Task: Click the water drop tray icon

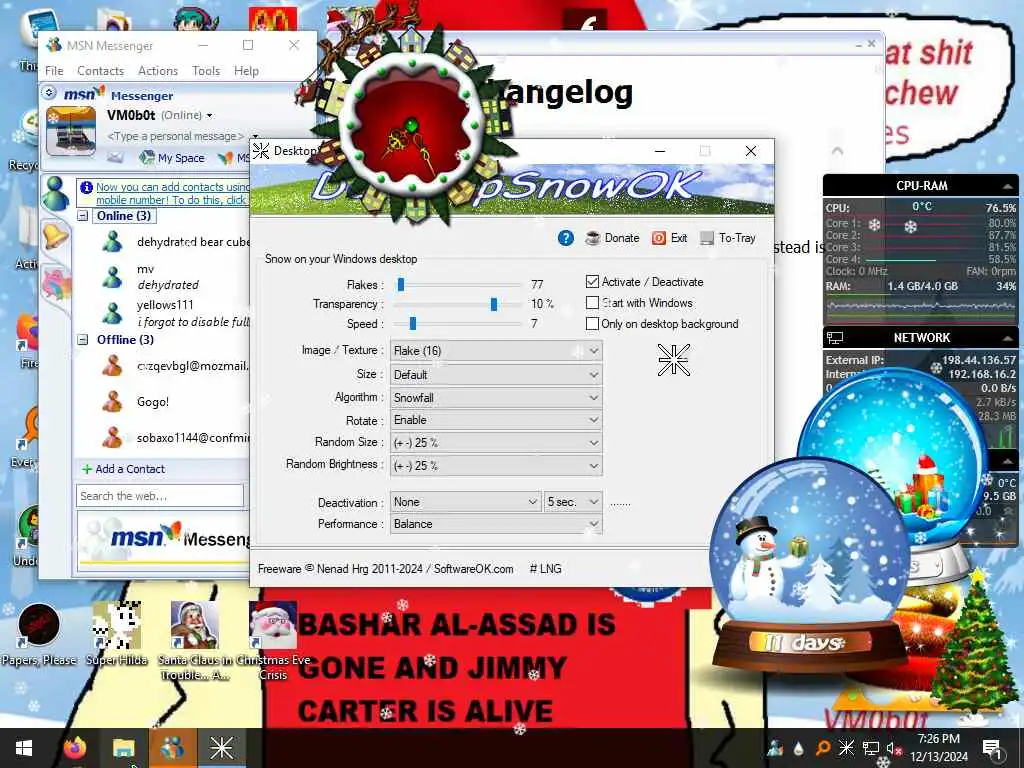Action: point(799,748)
